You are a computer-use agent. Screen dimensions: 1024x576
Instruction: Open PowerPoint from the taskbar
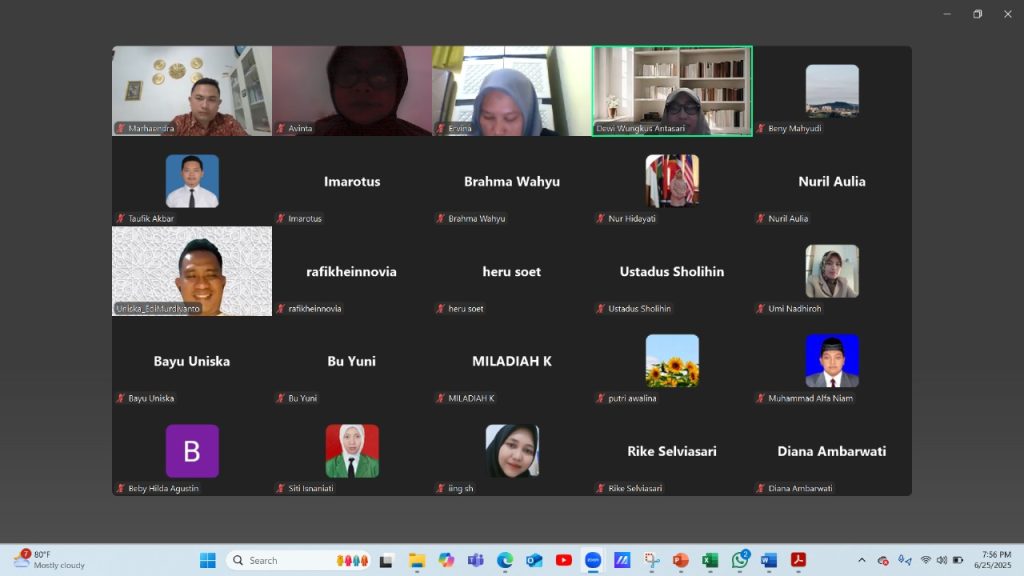point(681,560)
